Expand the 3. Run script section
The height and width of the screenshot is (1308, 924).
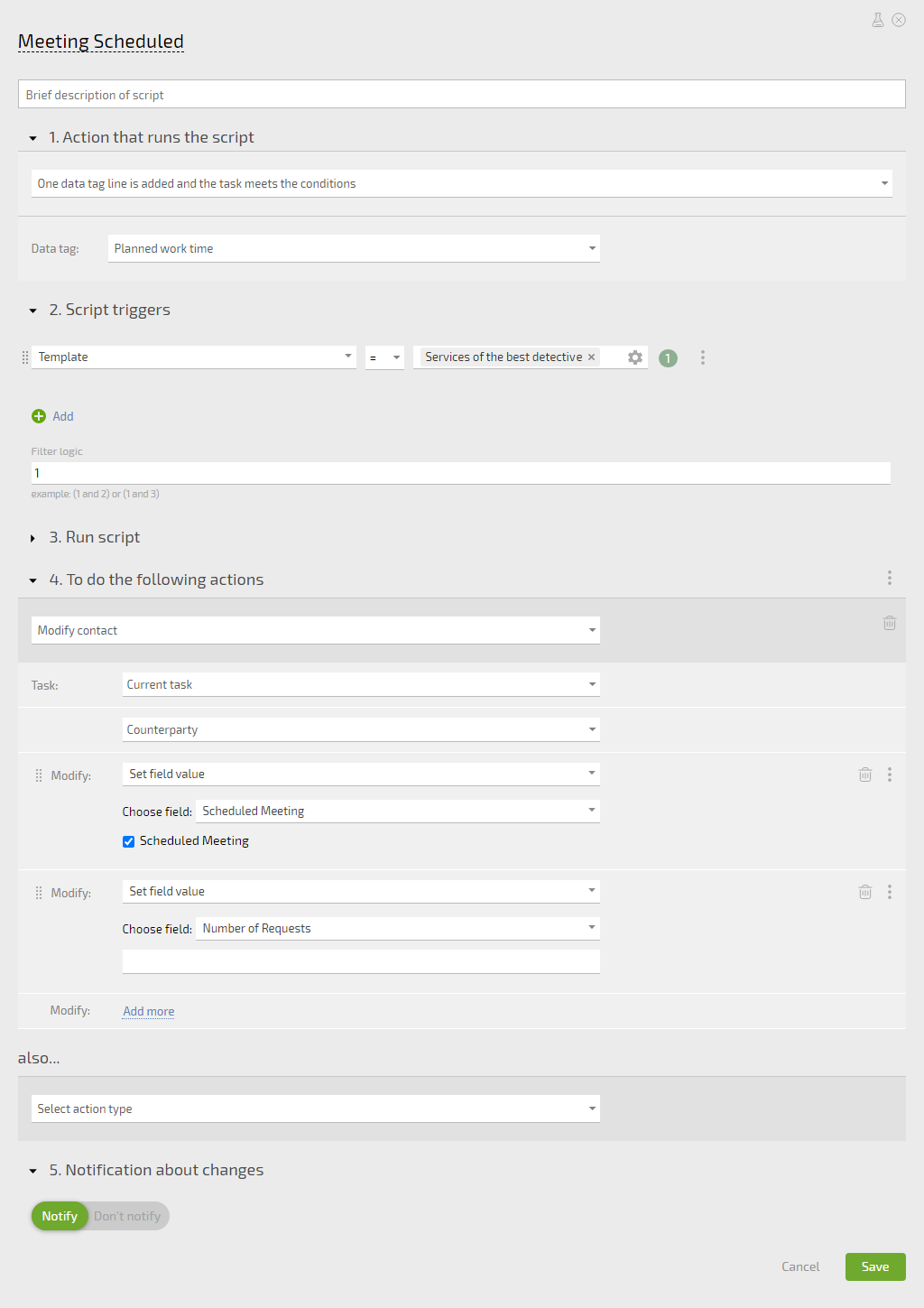(95, 537)
